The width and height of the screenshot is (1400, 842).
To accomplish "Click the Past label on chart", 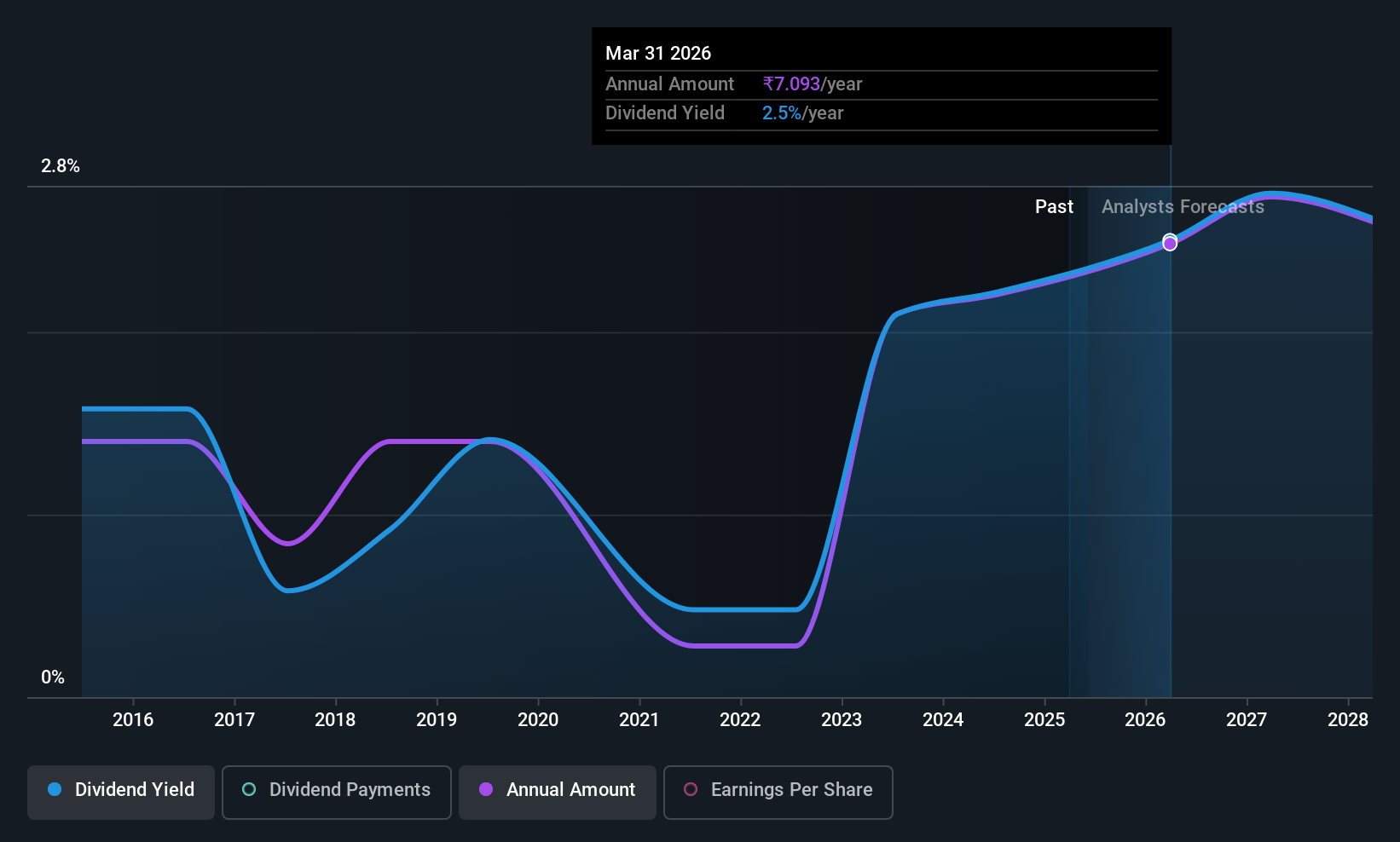I will [1054, 206].
